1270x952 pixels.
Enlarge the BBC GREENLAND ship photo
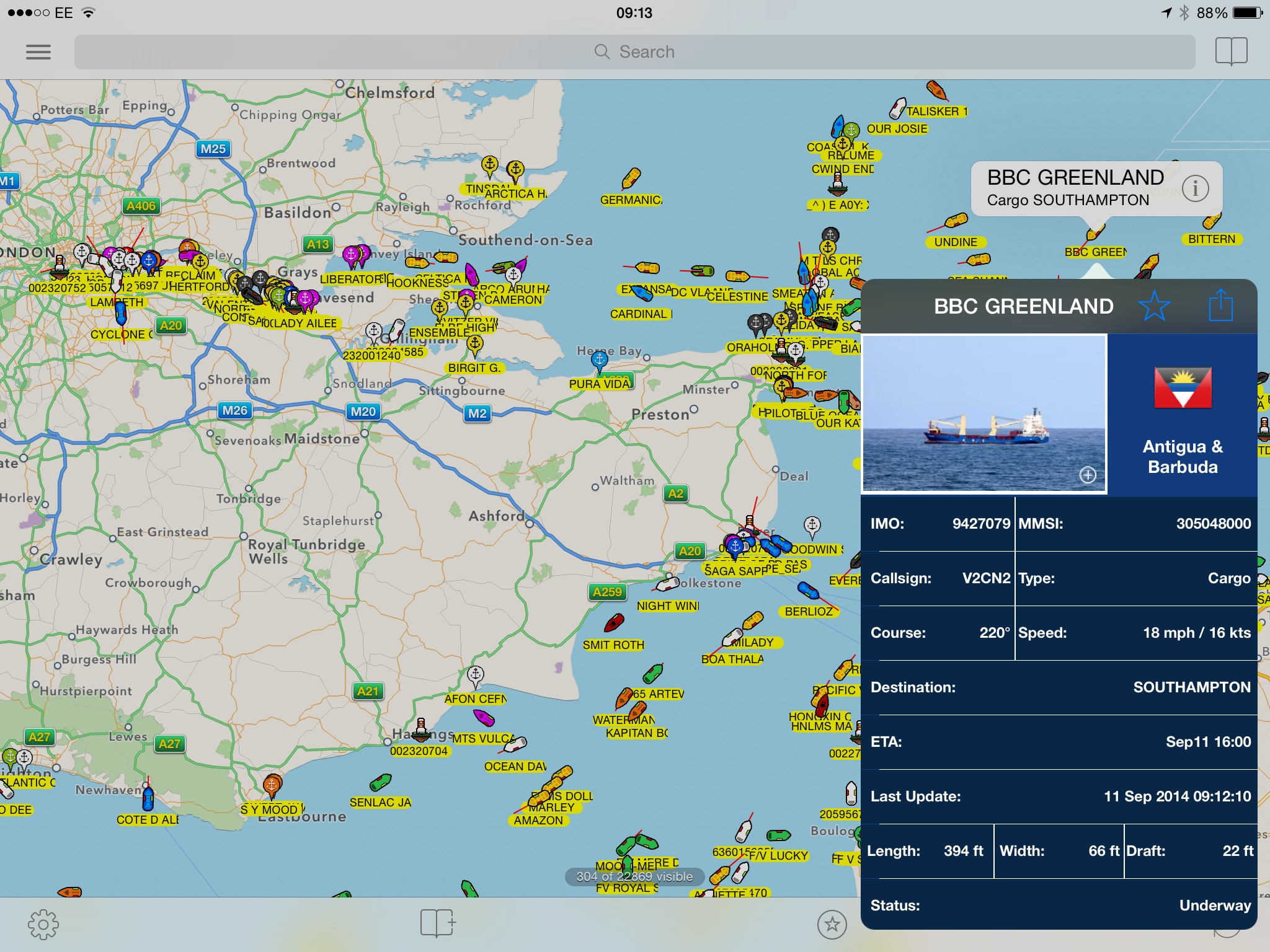click(x=984, y=414)
